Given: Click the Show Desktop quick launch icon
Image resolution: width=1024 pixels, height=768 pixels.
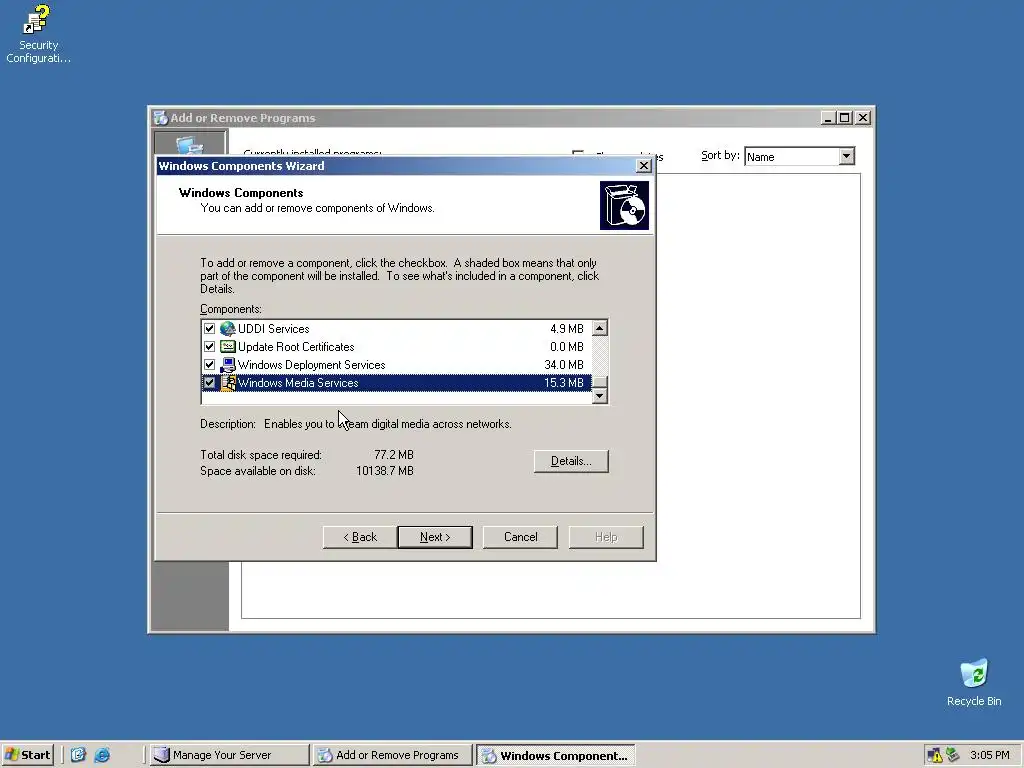Looking at the screenshot, I should tap(78, 755).
